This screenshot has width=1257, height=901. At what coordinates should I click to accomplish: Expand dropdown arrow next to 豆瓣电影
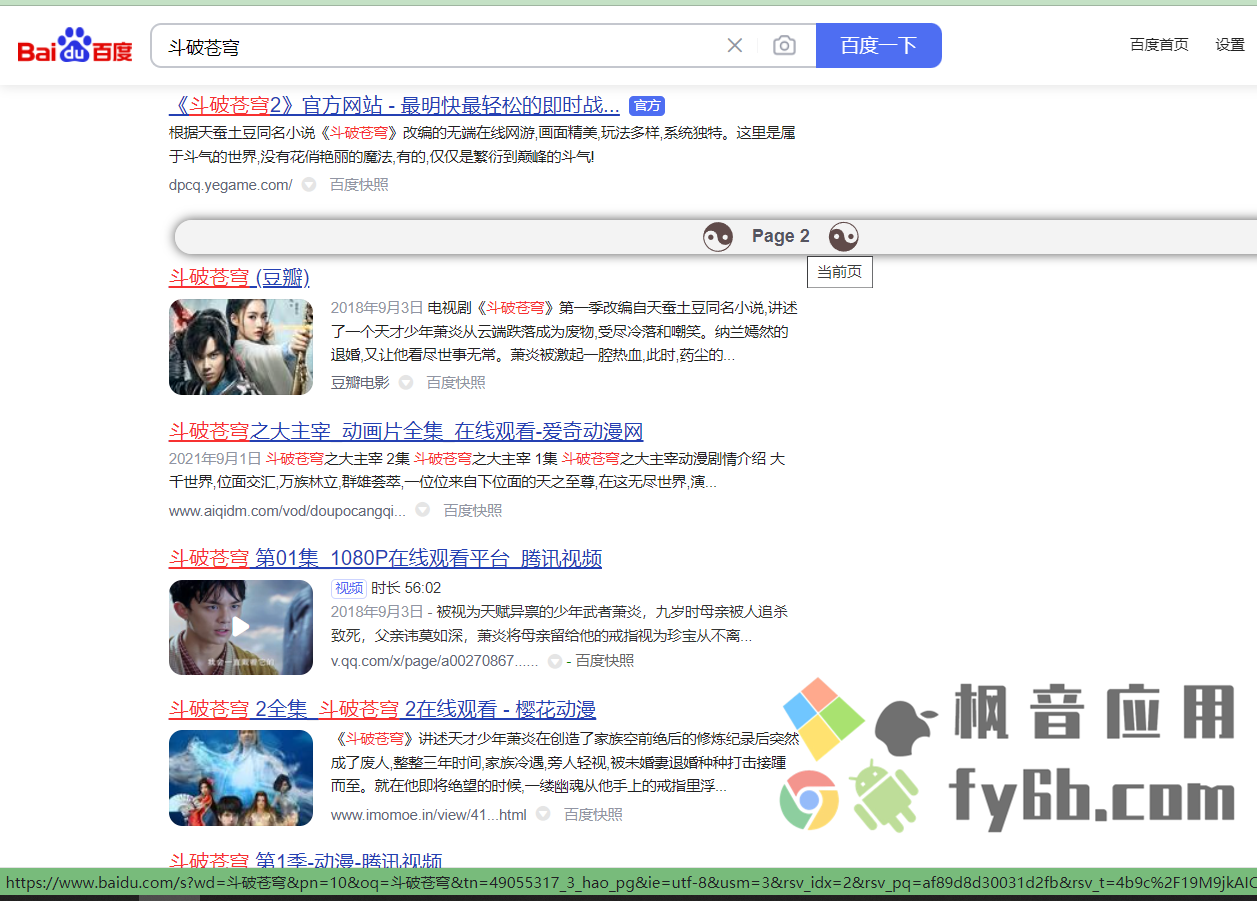pyautogui.click(x=406, y=383)
